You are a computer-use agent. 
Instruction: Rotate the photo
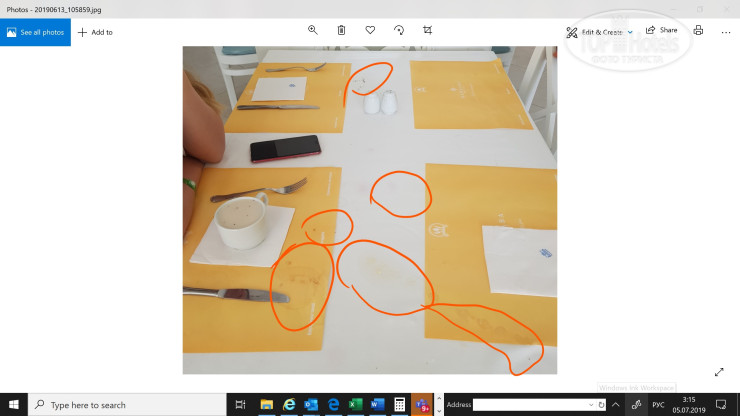point(399,31)
